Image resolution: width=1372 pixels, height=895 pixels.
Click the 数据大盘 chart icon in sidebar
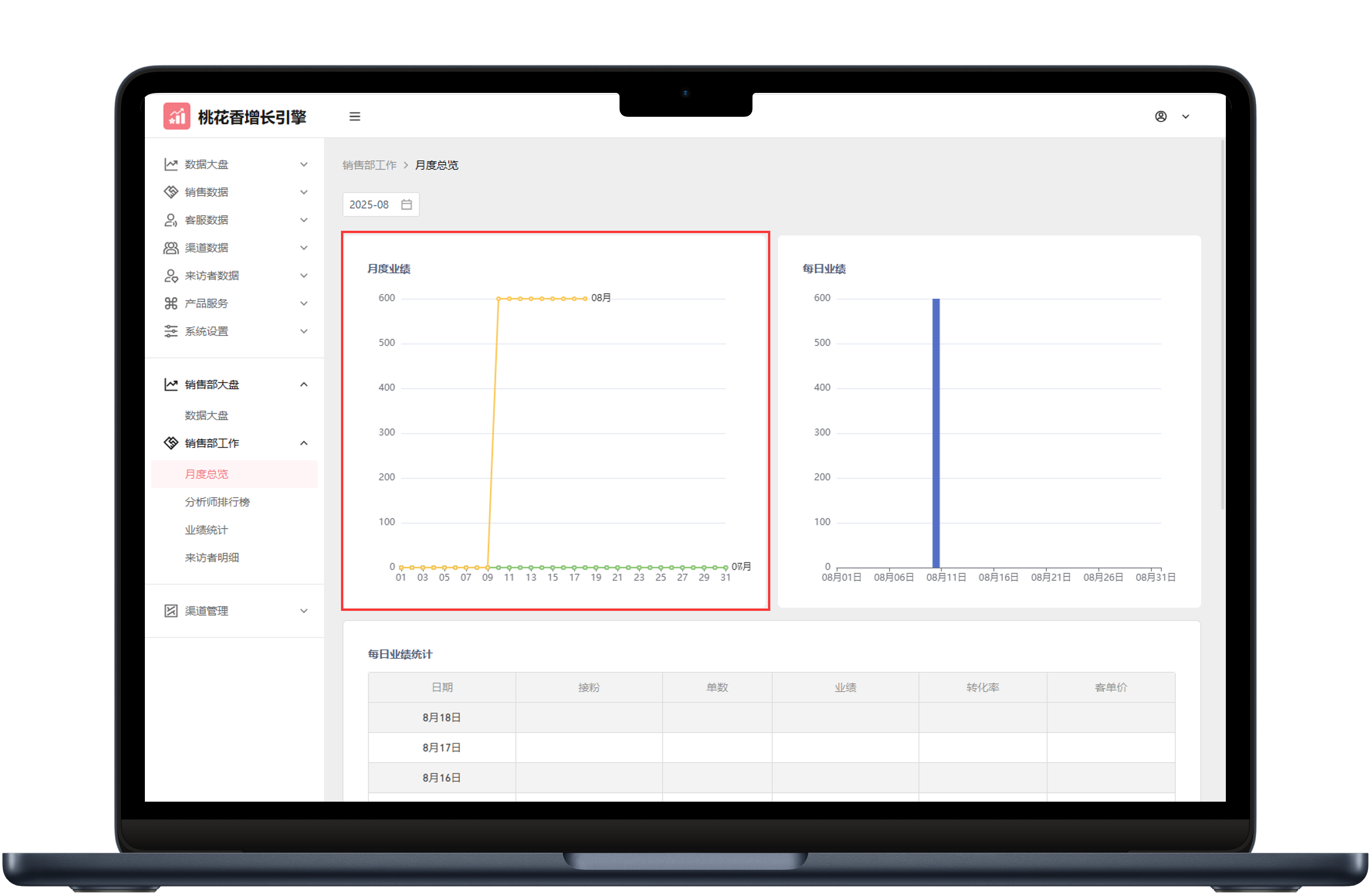(170, 165)
